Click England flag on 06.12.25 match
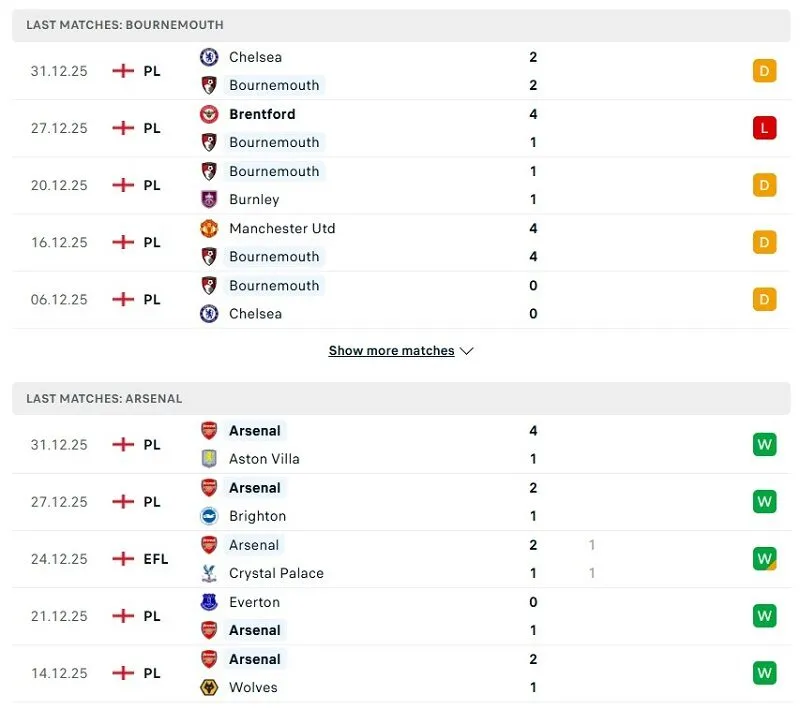Viewport: 800px width, 709px height. pos(123,299)
